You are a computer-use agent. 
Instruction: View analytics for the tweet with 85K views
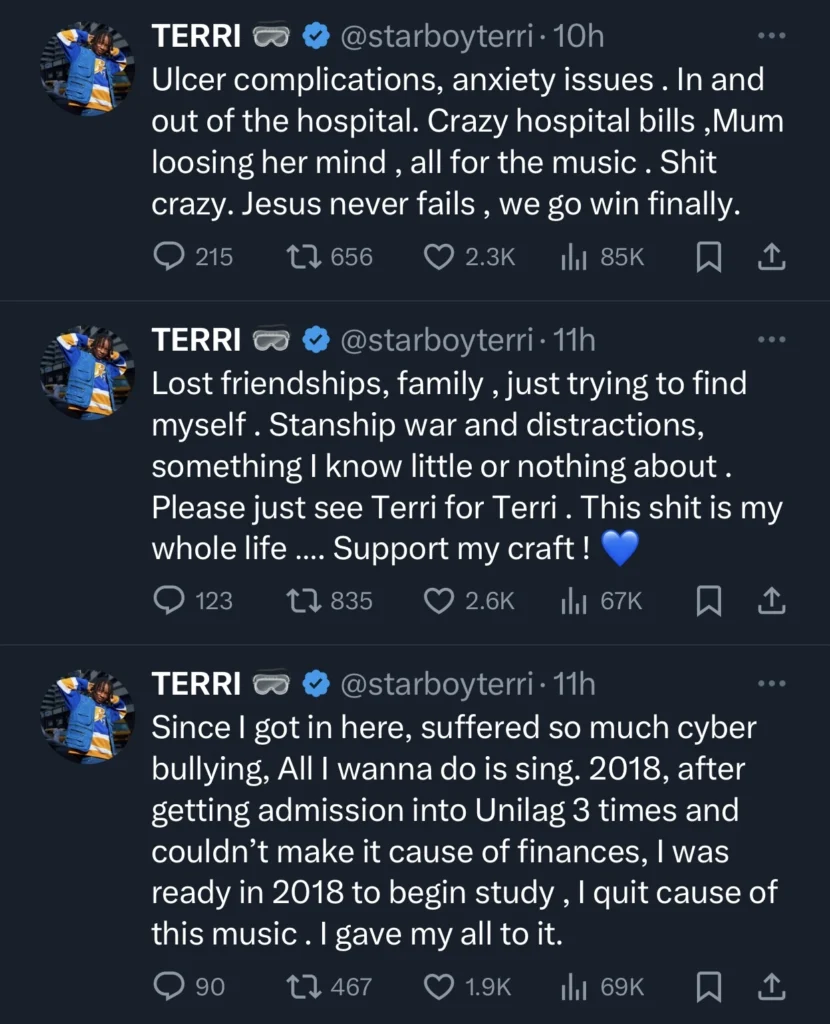573,257
